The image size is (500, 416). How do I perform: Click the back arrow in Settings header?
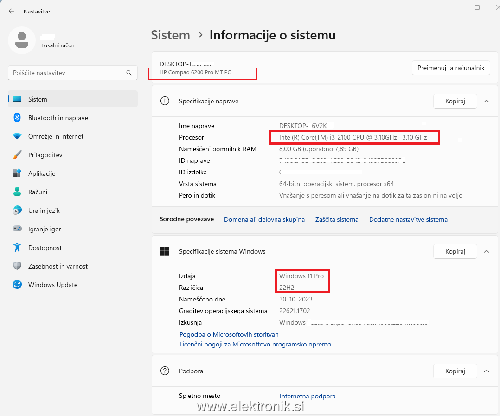(11, 11)
